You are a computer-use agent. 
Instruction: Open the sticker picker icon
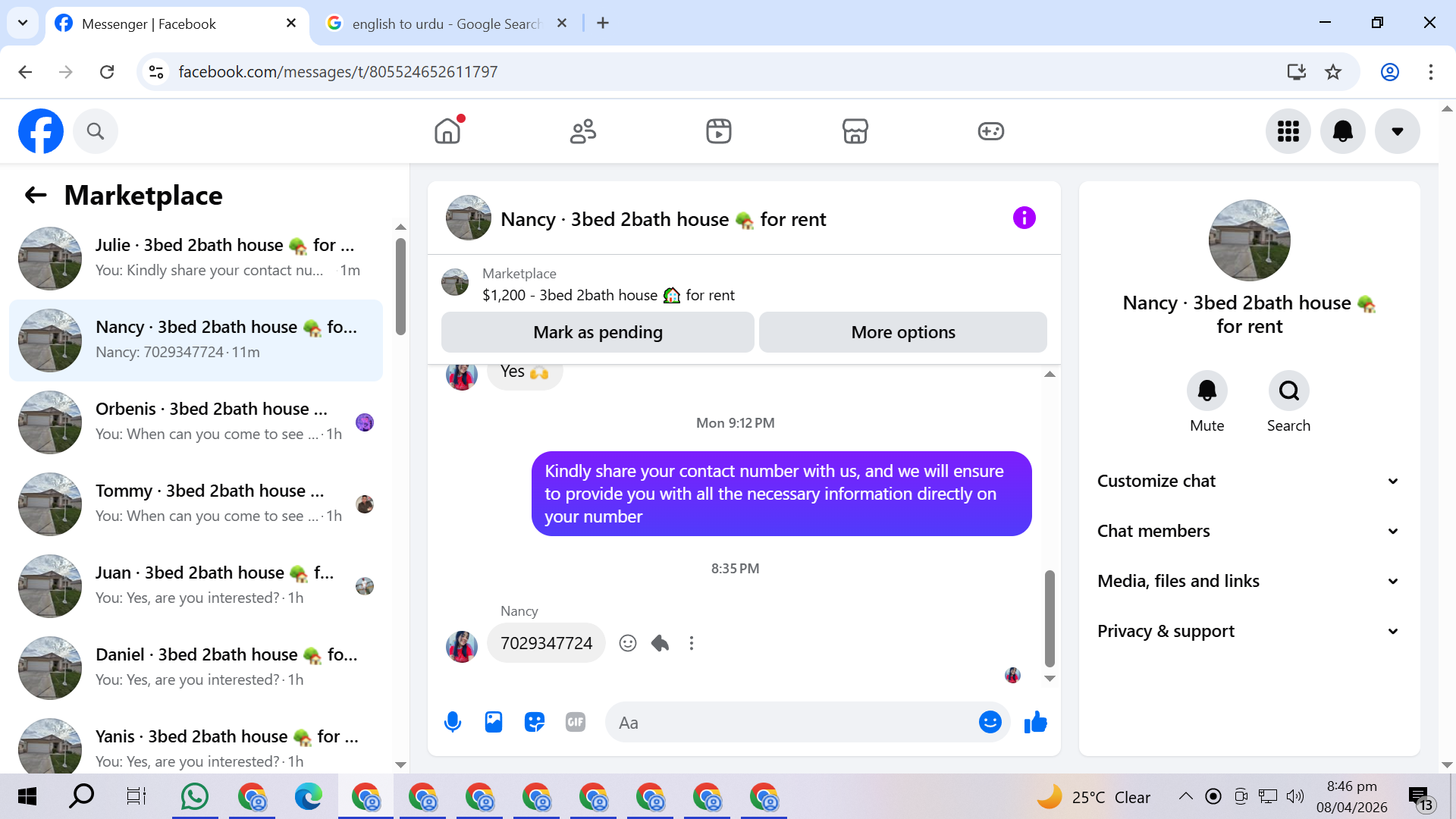(535, 722)
